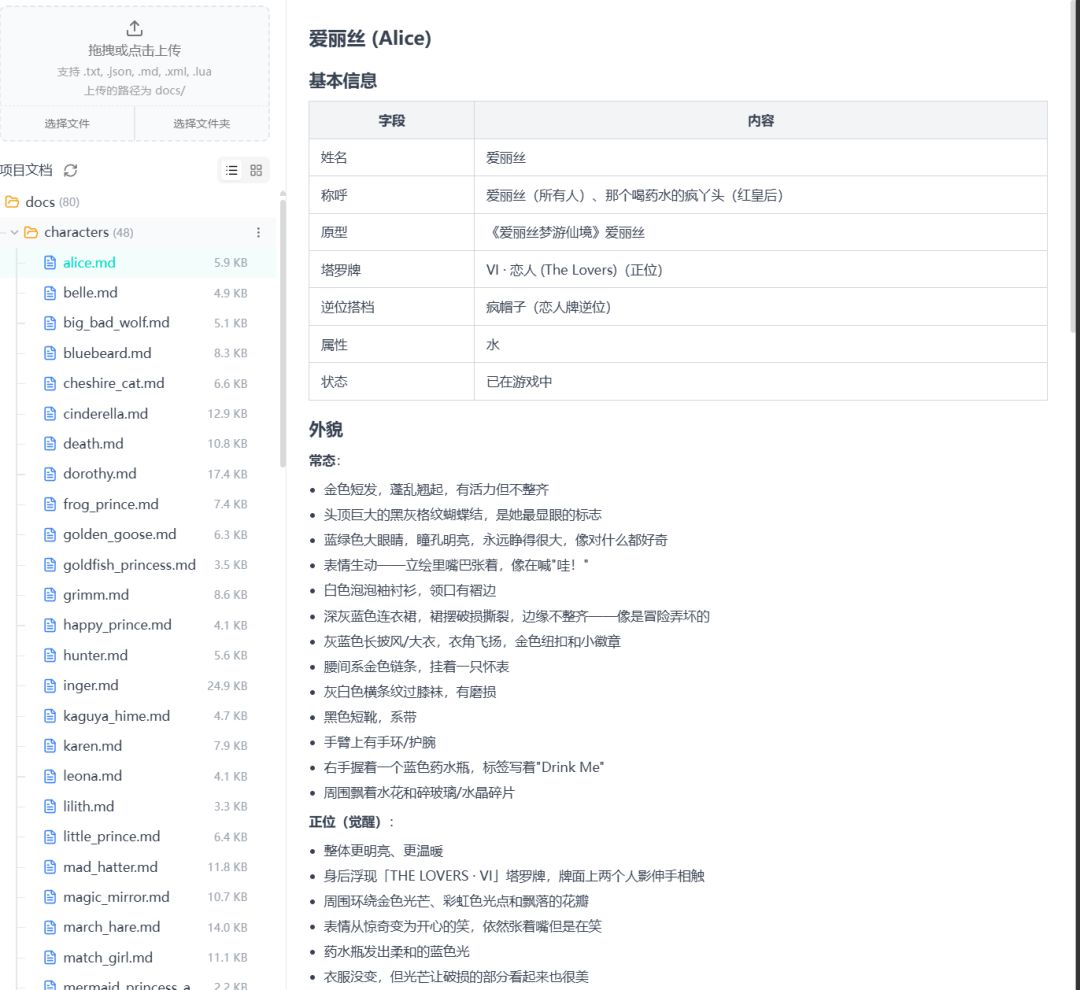Refresh the 项目文档 list
1080x990 pixels.
70,170
